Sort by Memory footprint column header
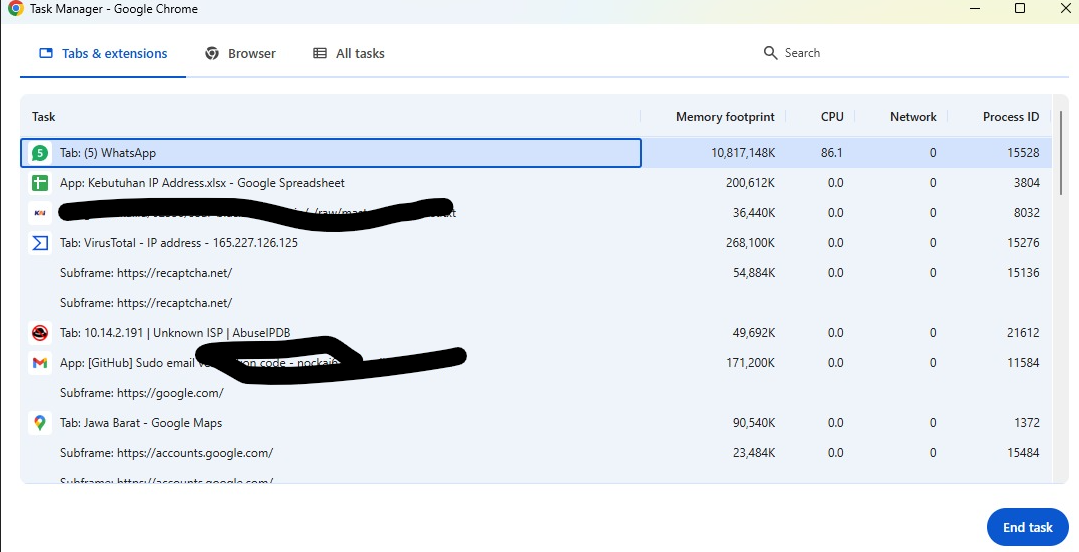 pyautogui.click(x=724, y=117)
